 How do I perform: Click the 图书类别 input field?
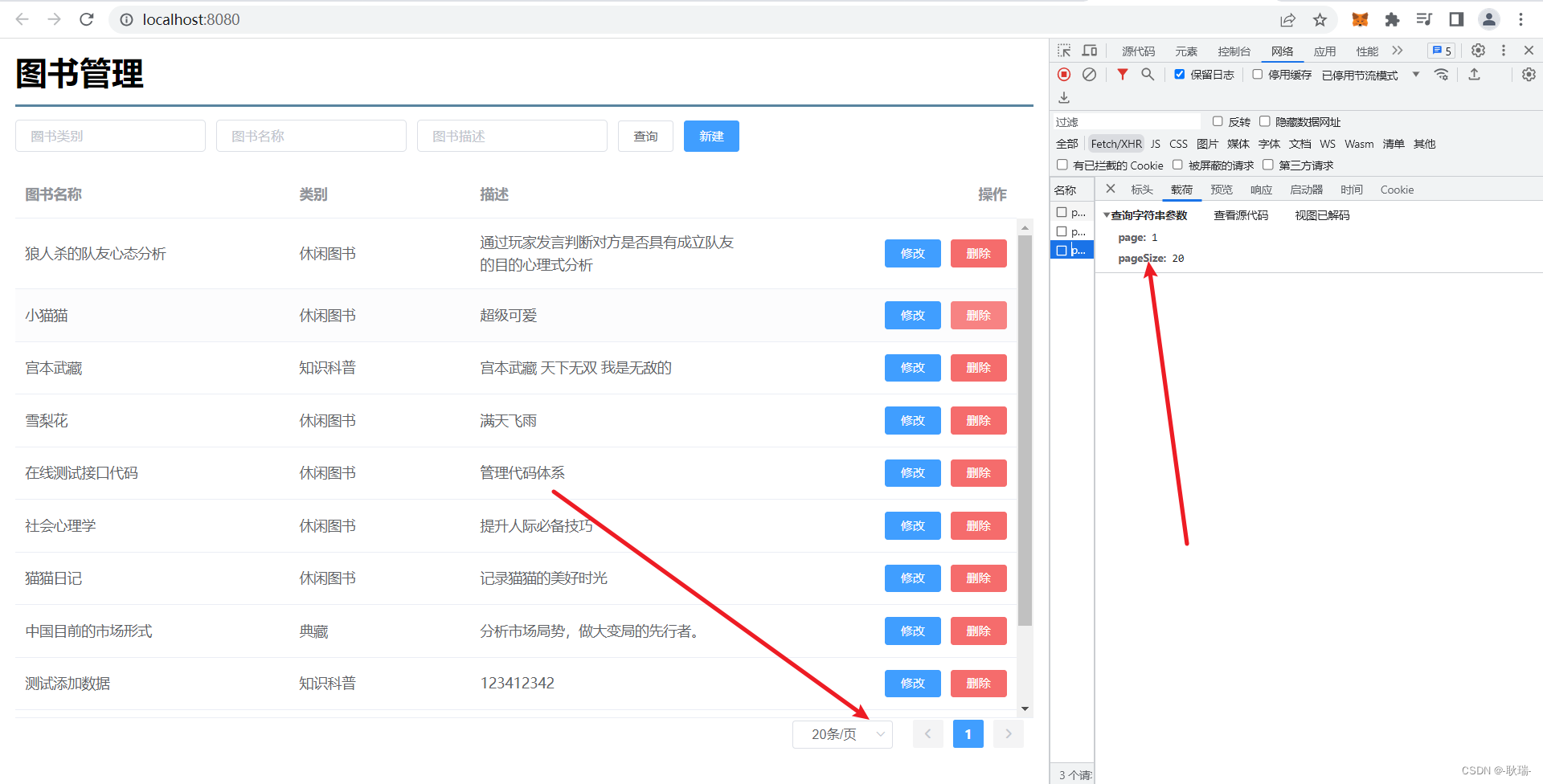[x=110, y=136]
